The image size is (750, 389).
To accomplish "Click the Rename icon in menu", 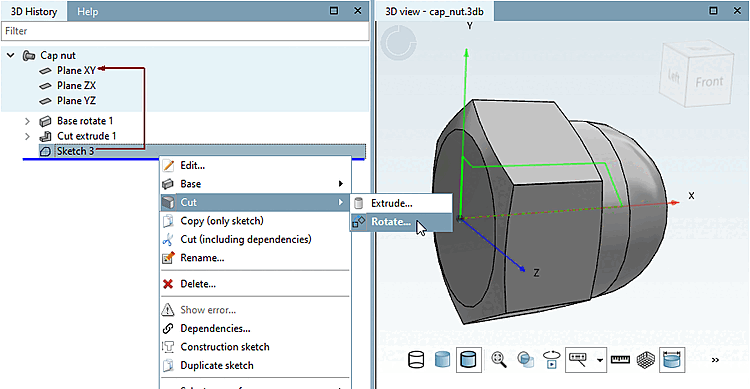I will pos(168,258).
